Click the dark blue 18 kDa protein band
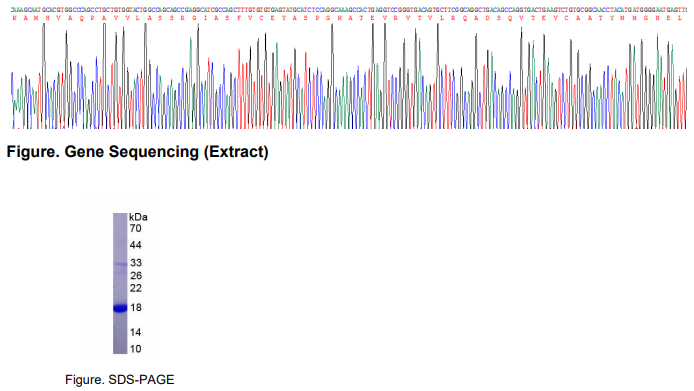The height and width of the screenshot is (391, 694). click(x=120, y=308)
